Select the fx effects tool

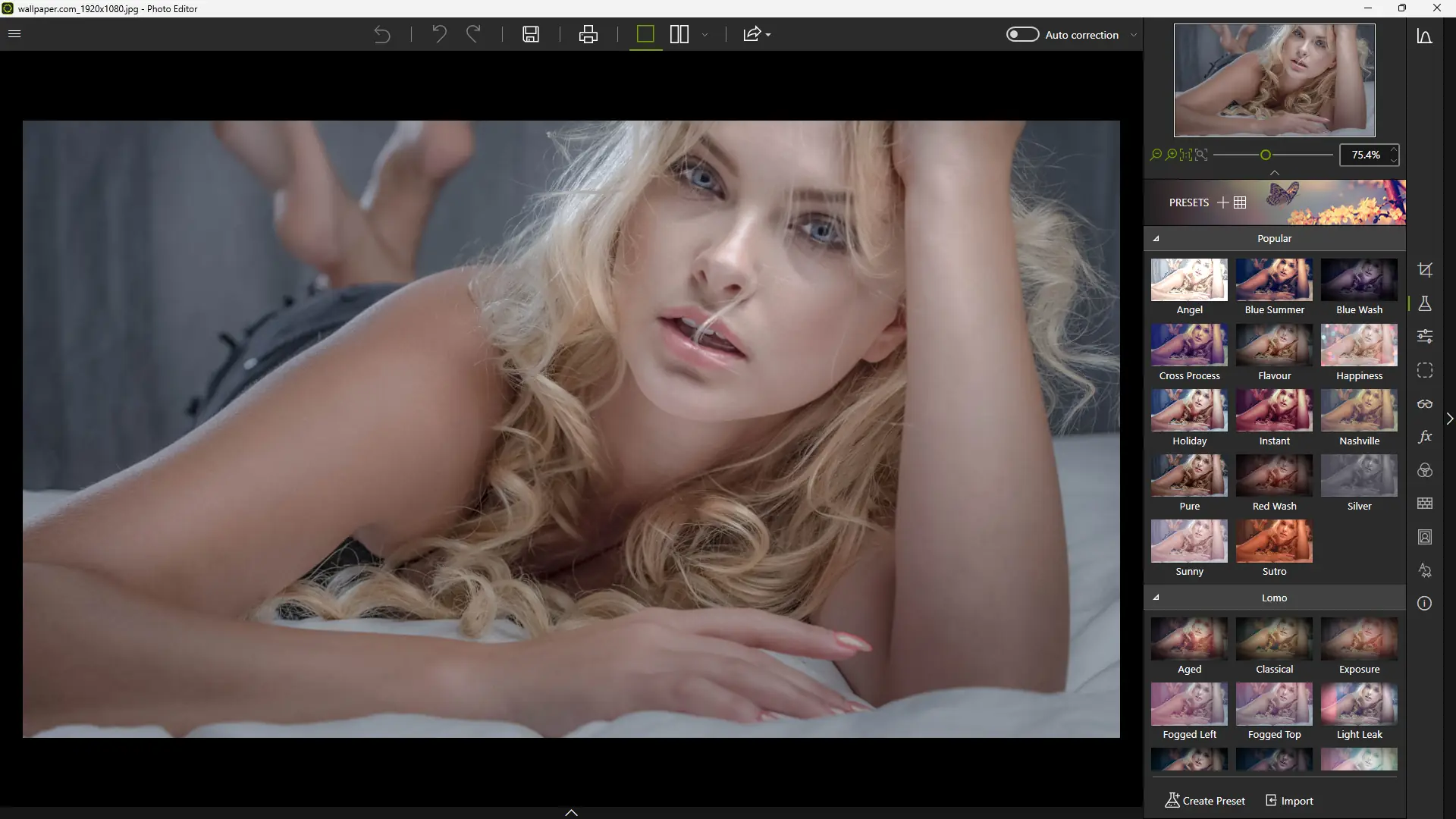coord(1425,437)
